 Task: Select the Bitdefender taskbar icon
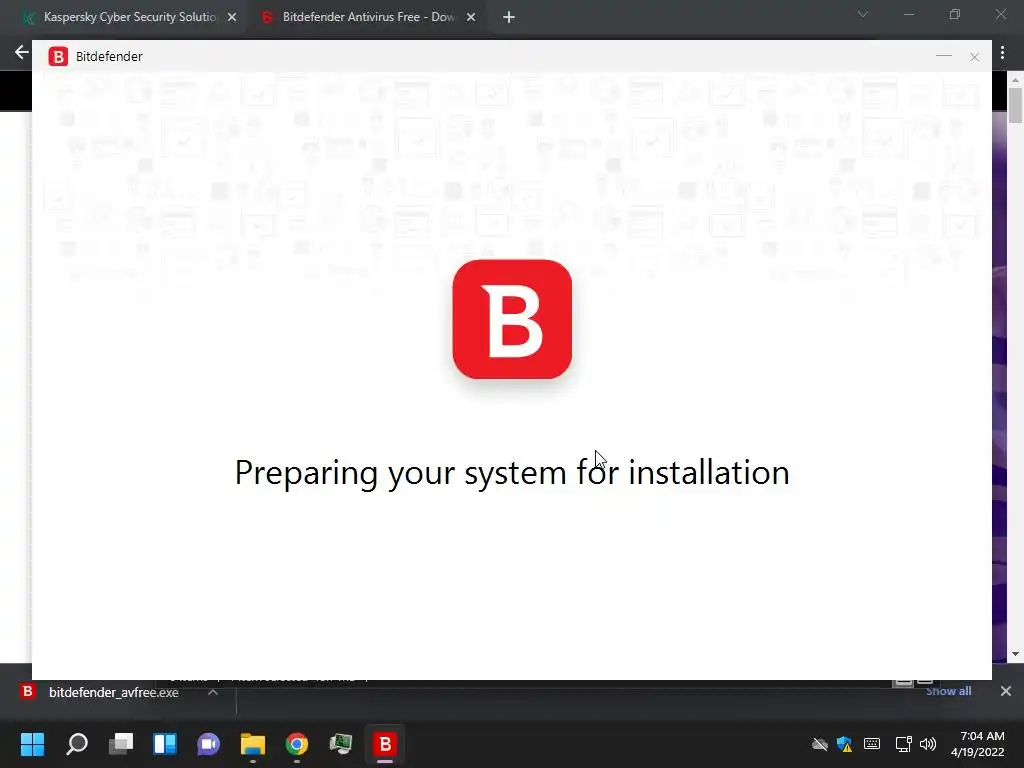[385, 744]
